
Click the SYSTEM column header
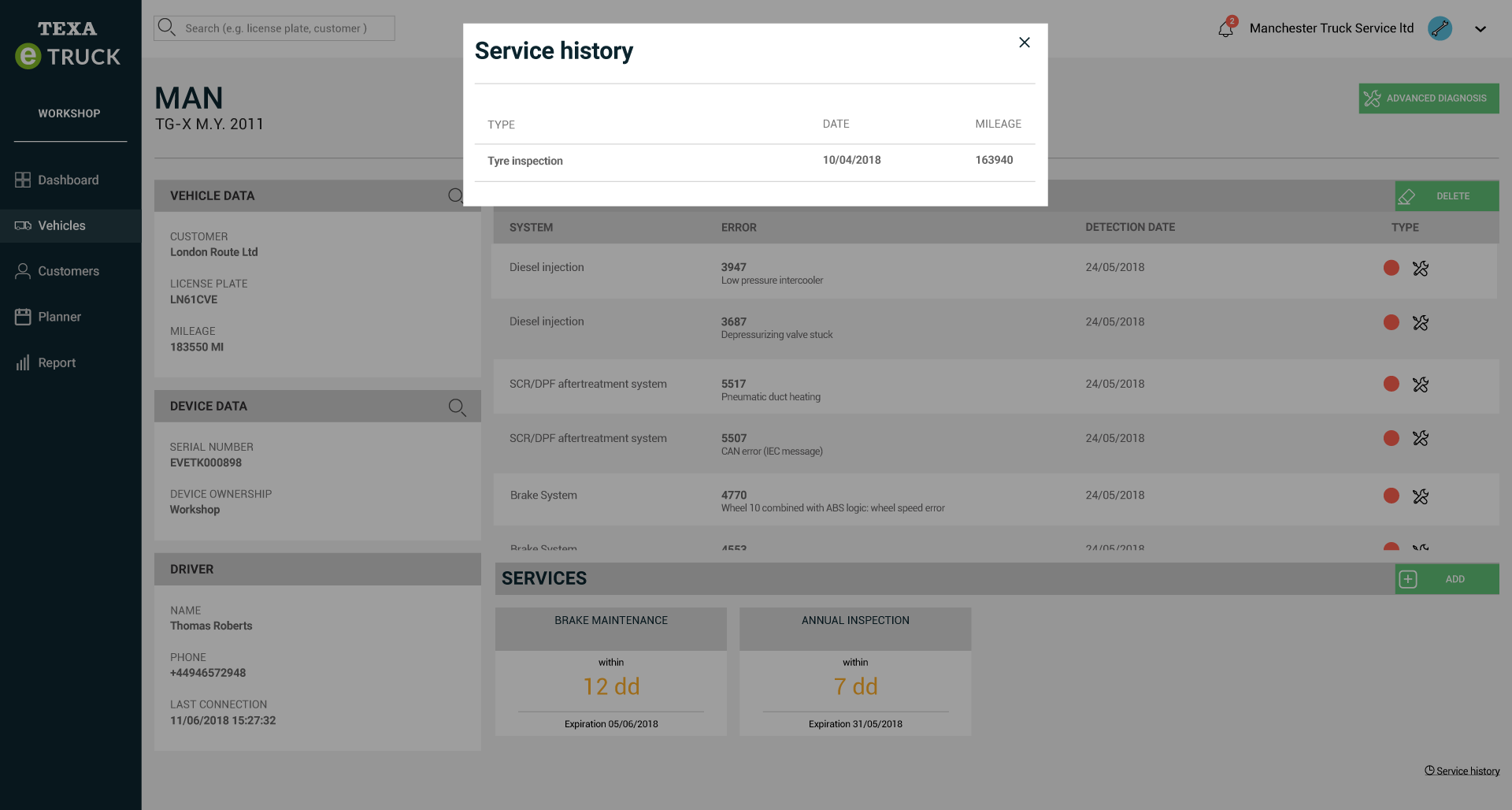pyautogui.click(x=531, y=228)
